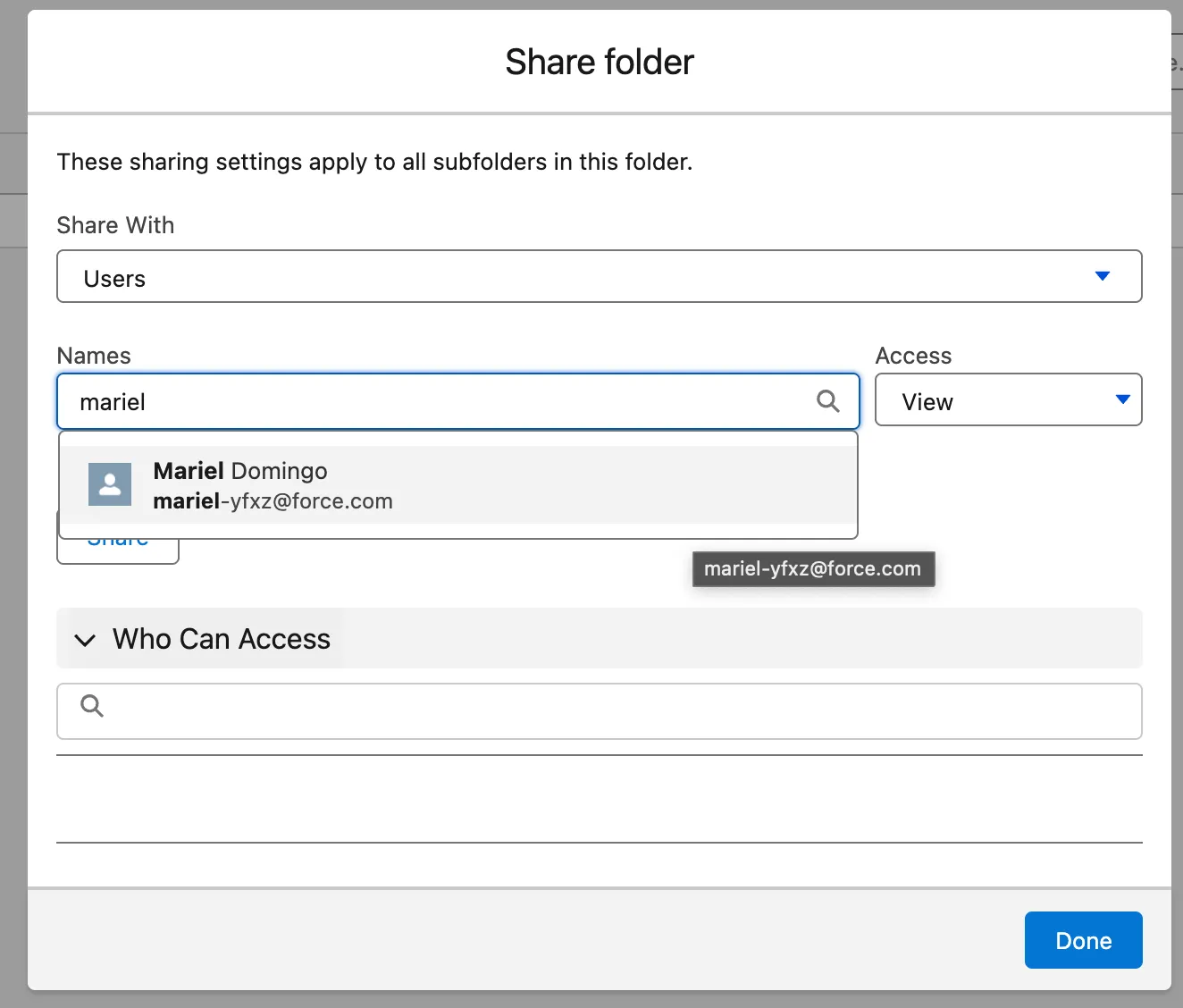Click the View value in the Access box
The image size is (1183, 1008).
[927, 402]
